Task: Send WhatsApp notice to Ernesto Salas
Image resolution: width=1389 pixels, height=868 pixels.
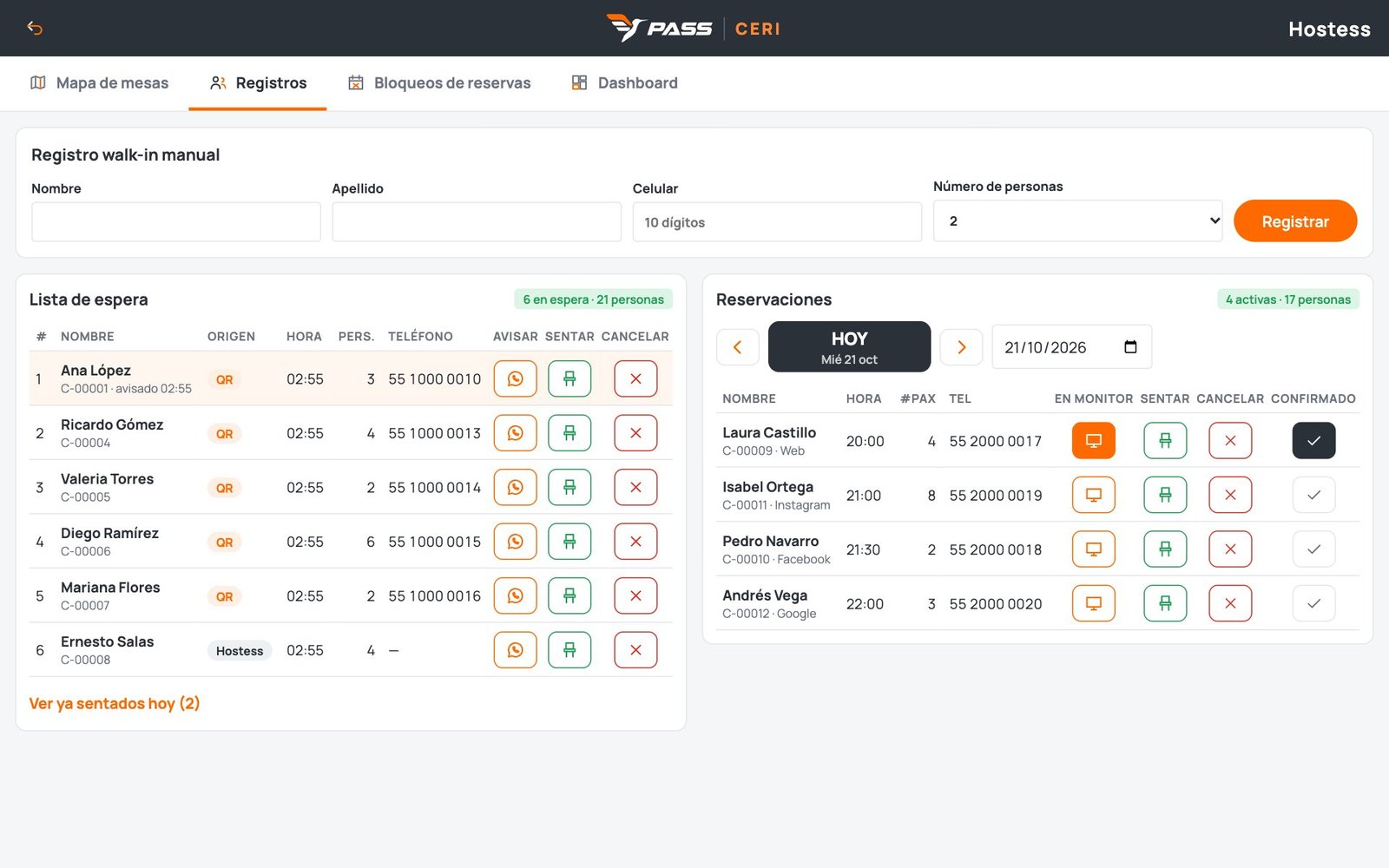Action: (x=515, y=650)
